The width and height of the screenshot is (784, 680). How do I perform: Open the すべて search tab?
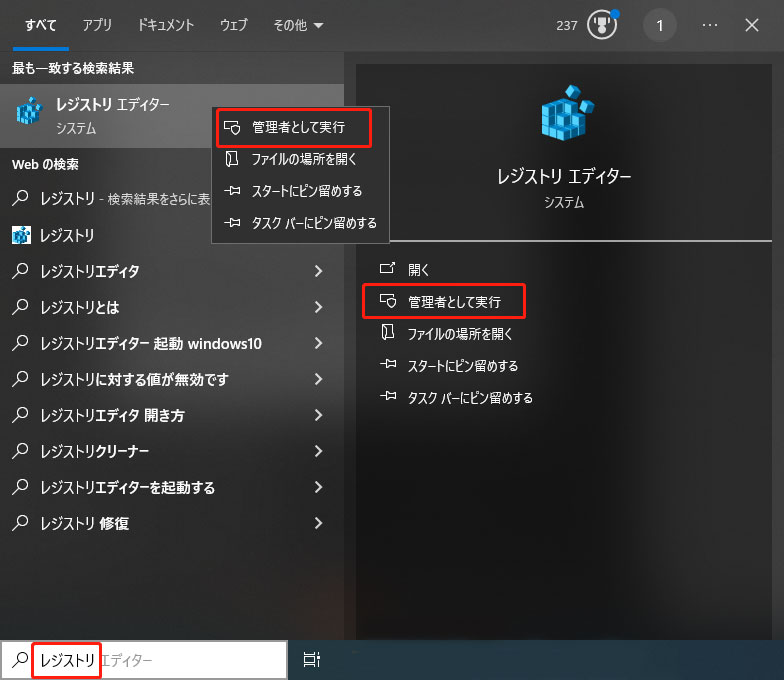(40, 25)
